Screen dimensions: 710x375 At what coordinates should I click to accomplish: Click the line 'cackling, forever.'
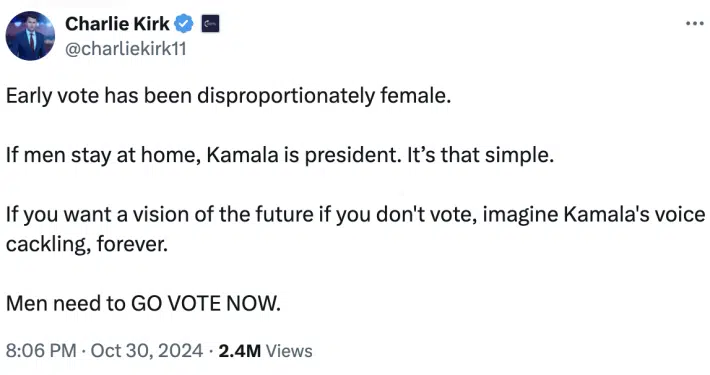click(87, 245)
